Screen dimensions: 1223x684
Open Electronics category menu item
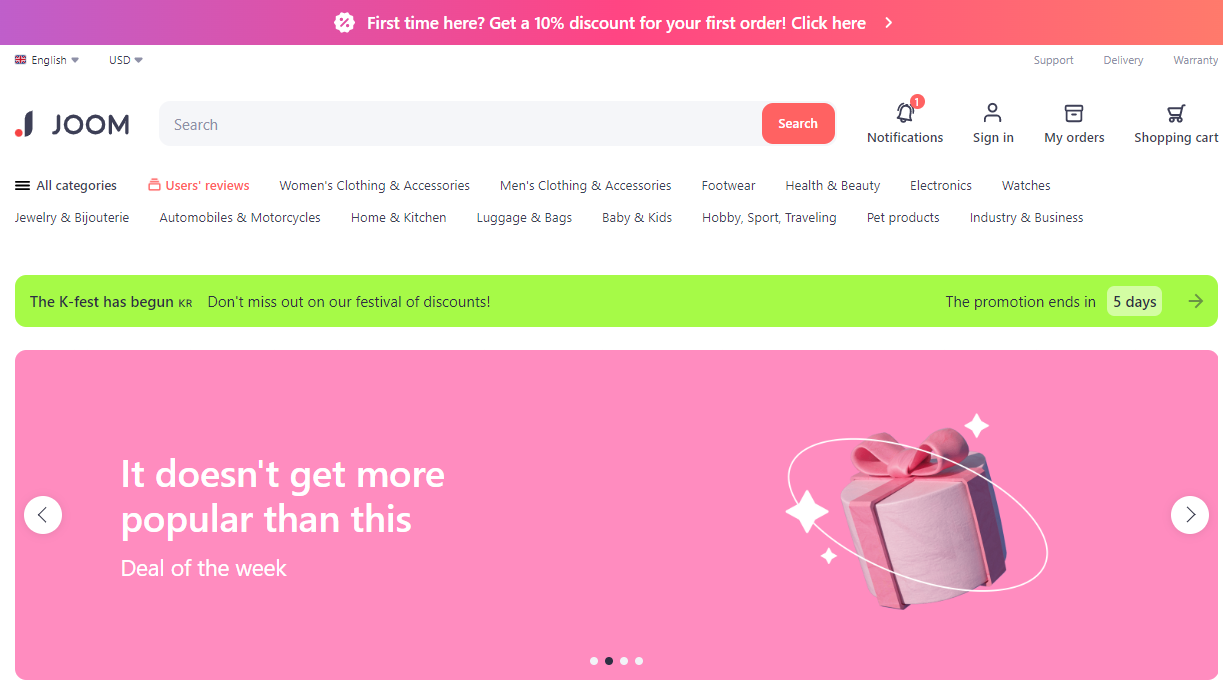[x=941, y=186]
